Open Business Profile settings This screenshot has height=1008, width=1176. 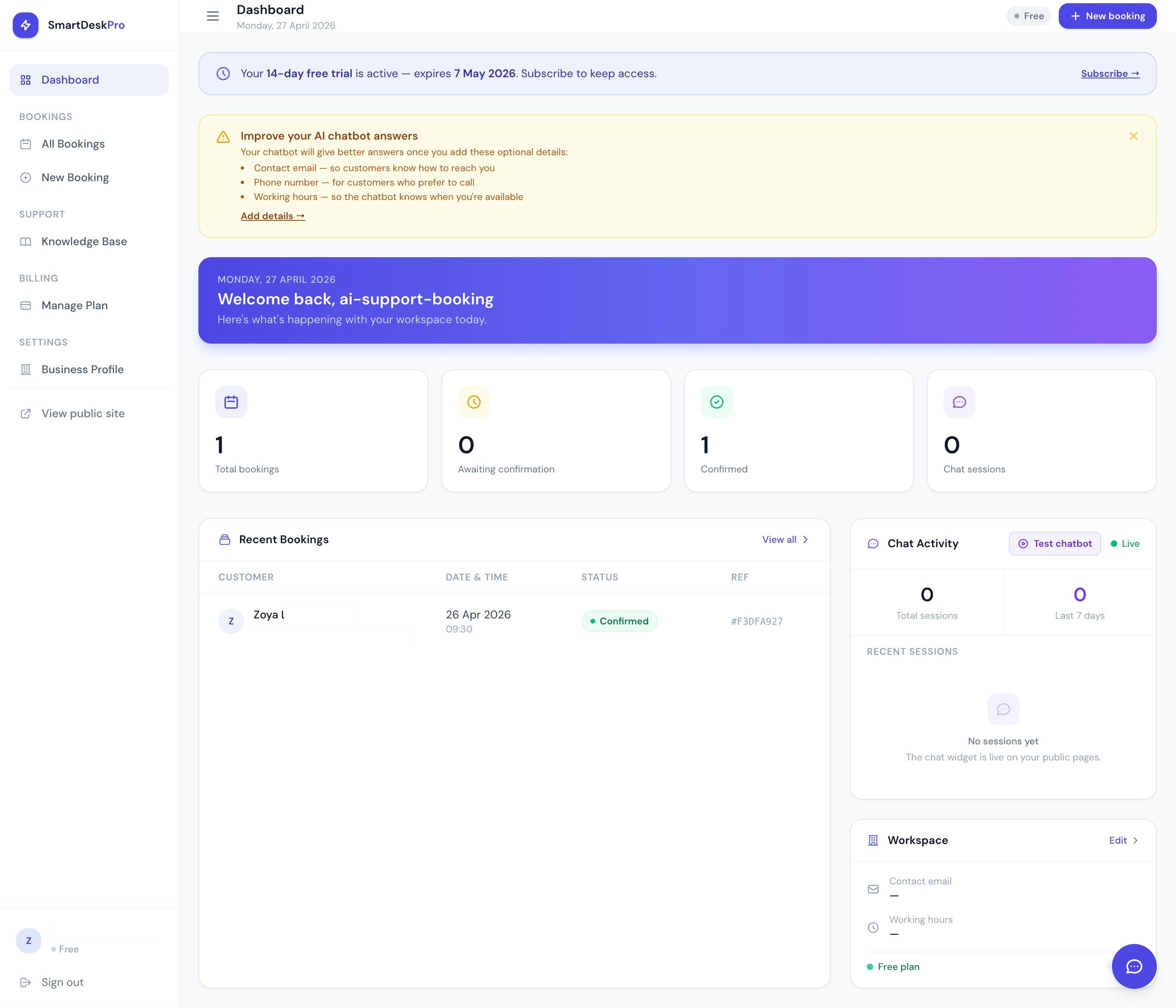coord(82,370)
